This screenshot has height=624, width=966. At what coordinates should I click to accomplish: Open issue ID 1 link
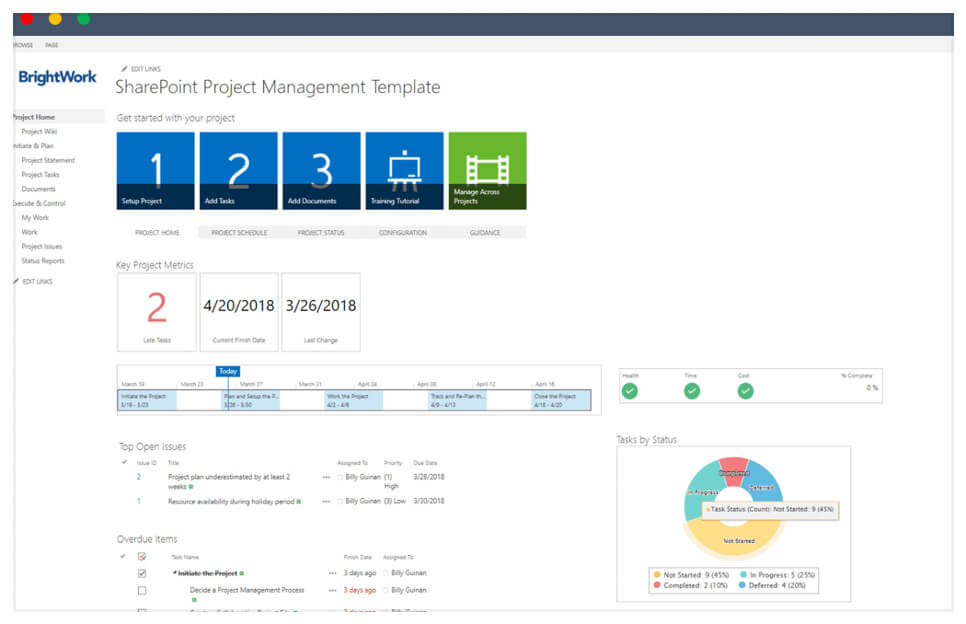(139, 501)
